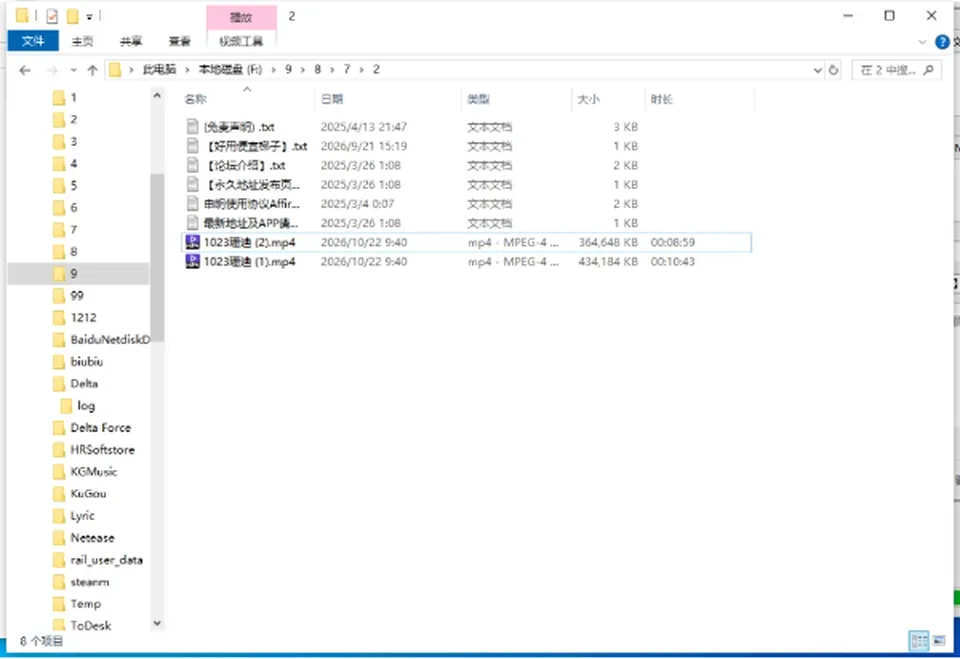
Task: Click the Properties icon in the quick access toolbar
Action: 52,16
